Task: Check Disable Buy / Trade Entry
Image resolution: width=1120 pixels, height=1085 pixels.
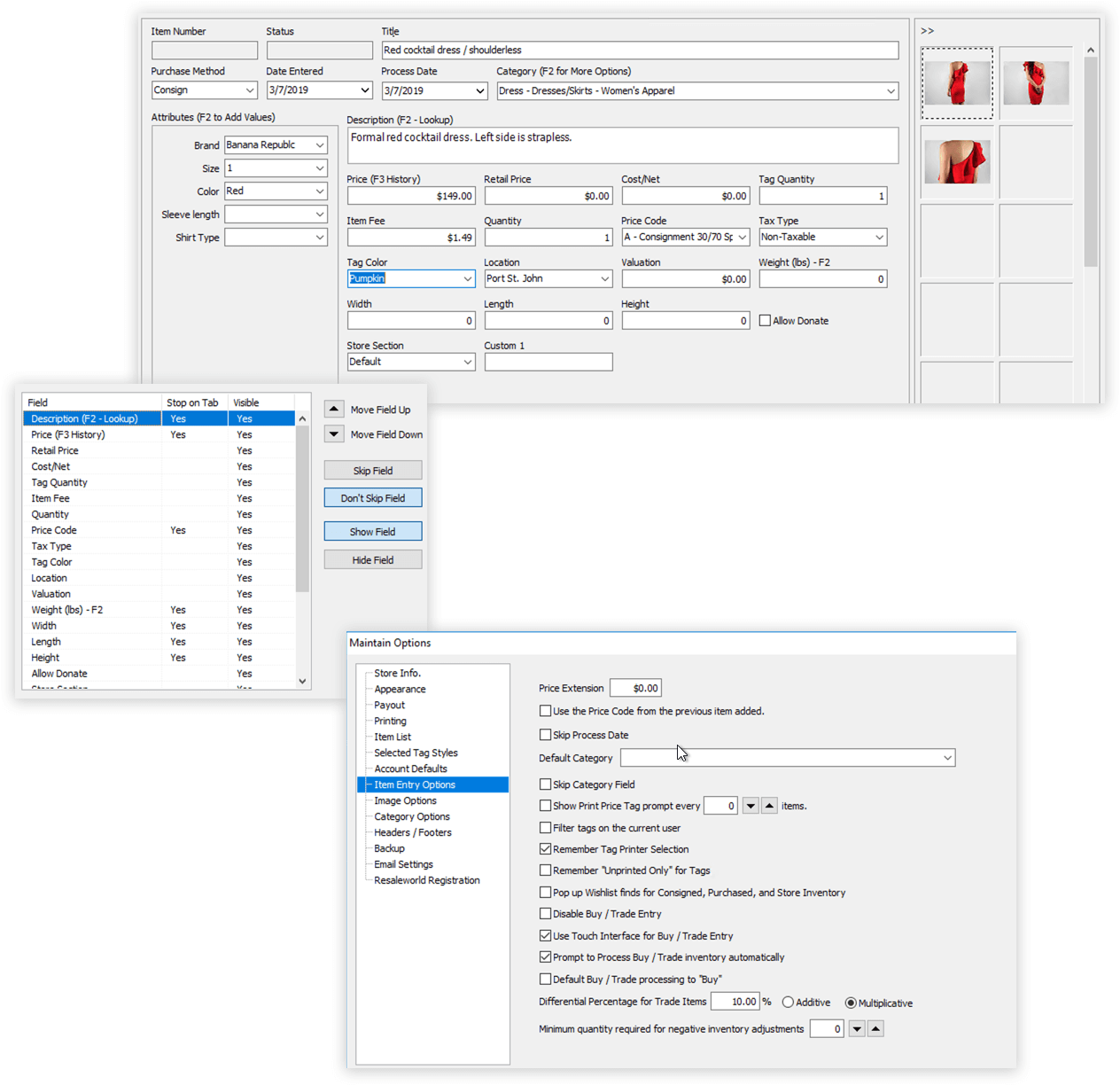Action: (545, 914)
